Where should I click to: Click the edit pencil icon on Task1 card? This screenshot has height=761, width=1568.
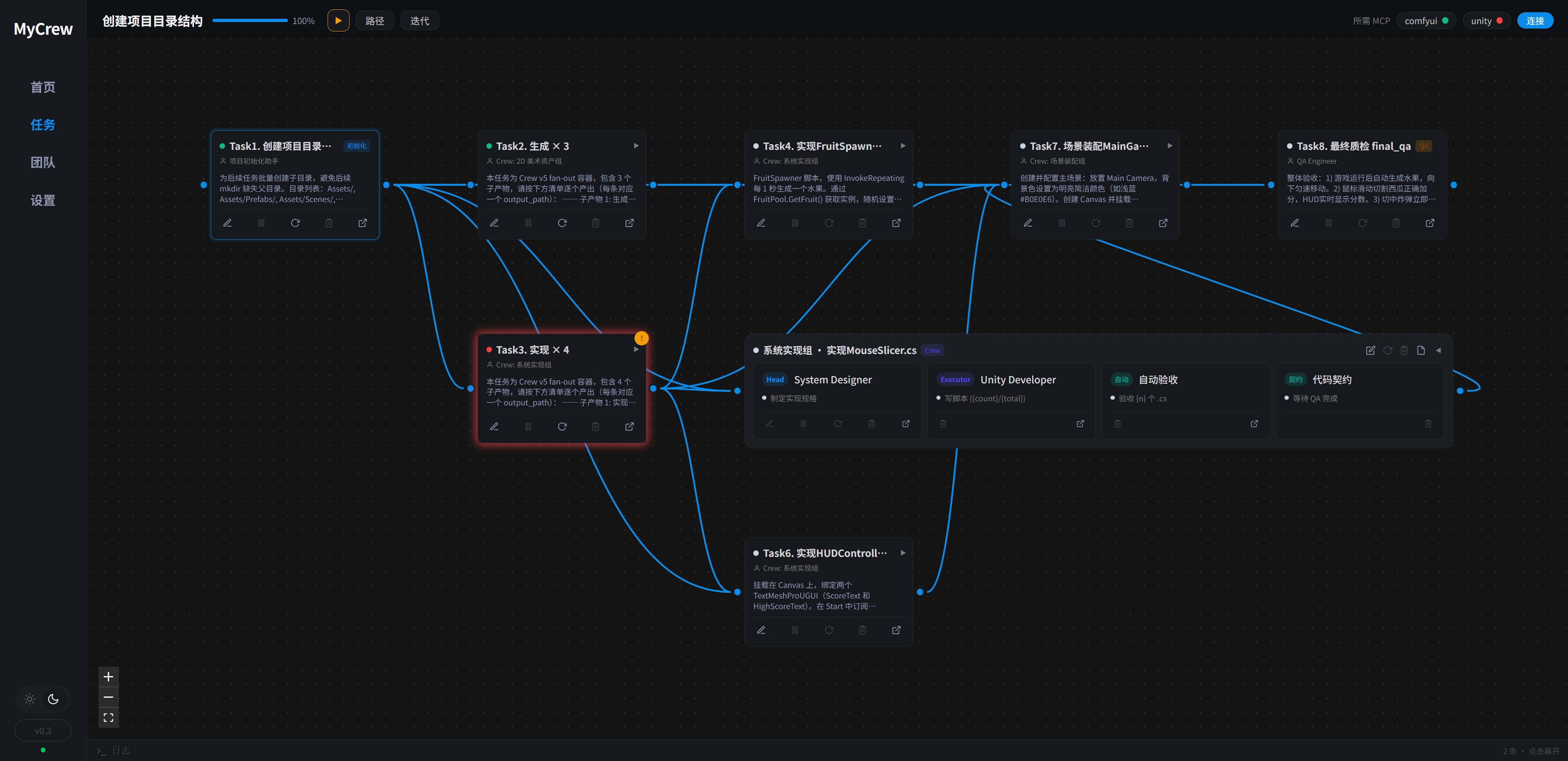click(228, 223)
